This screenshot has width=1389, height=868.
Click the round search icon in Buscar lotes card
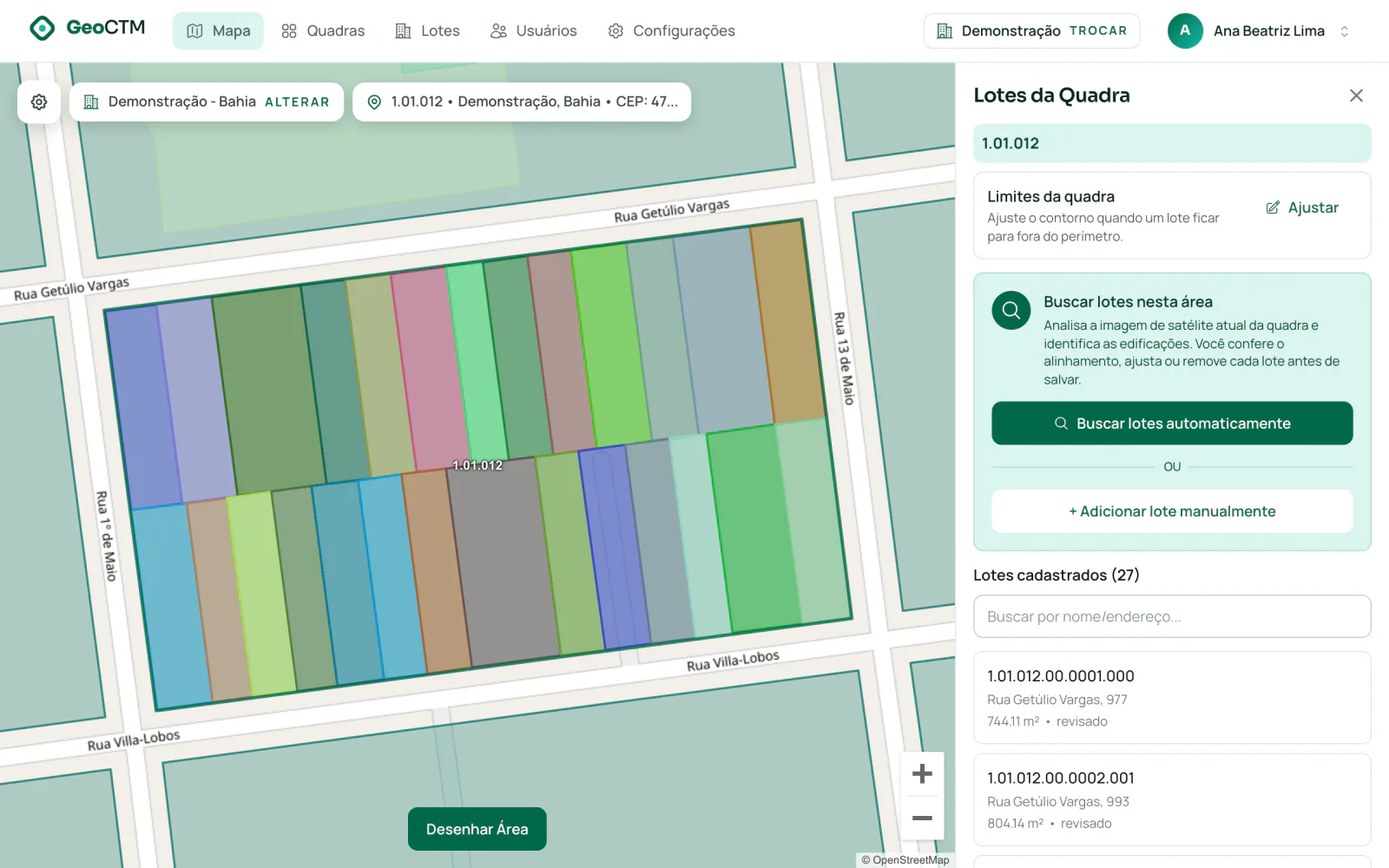point(1011,310)
